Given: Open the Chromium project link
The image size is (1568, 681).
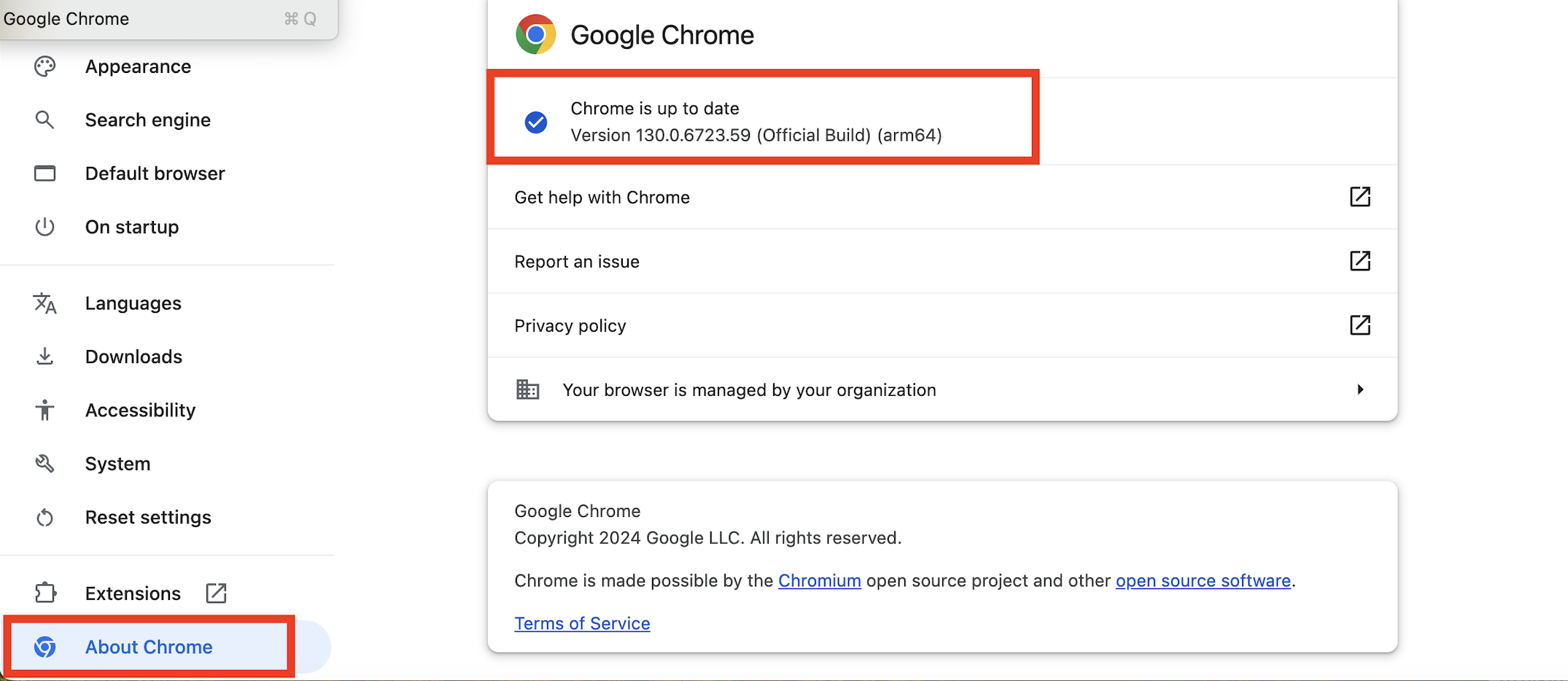Looking at the screenshot, I should 819,581.
